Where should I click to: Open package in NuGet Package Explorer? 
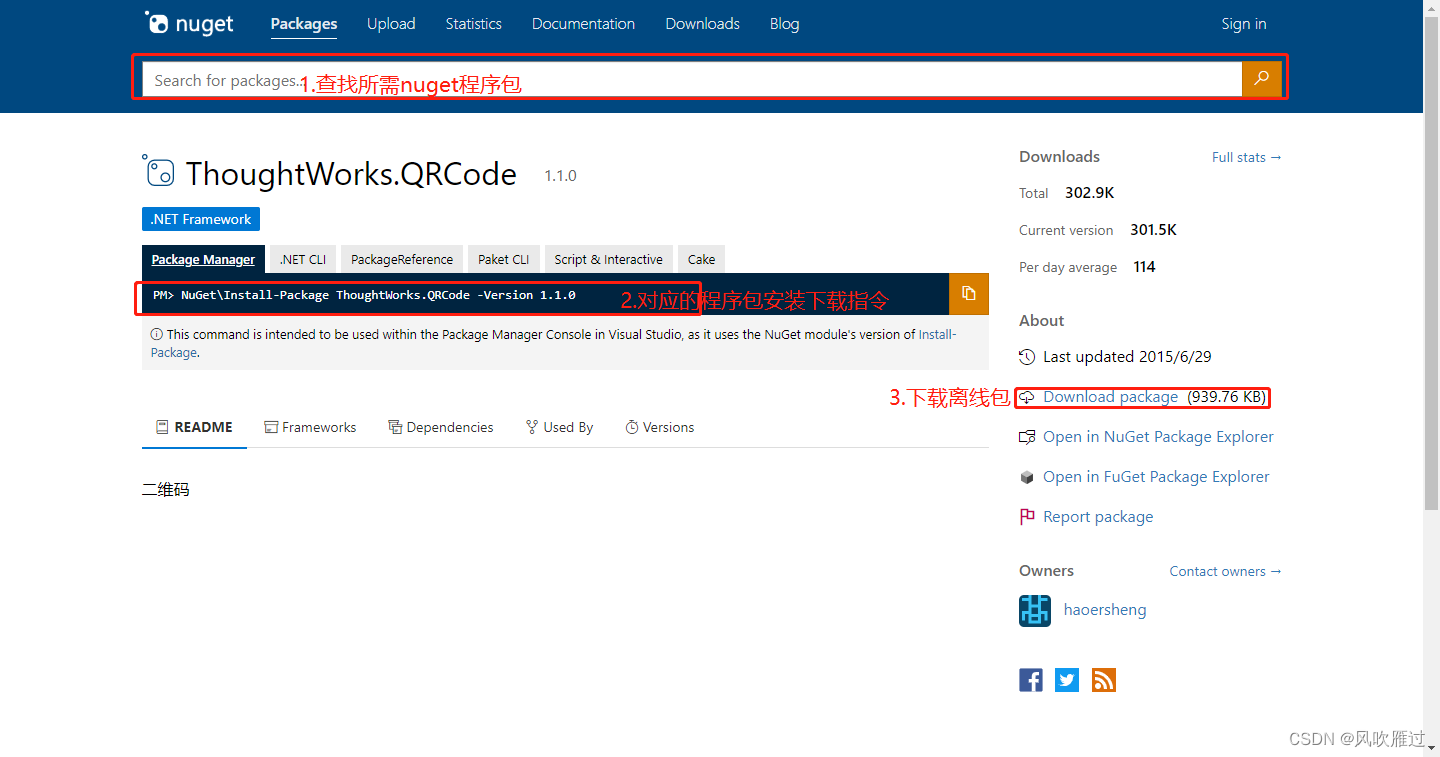(x=1158, y=436)
